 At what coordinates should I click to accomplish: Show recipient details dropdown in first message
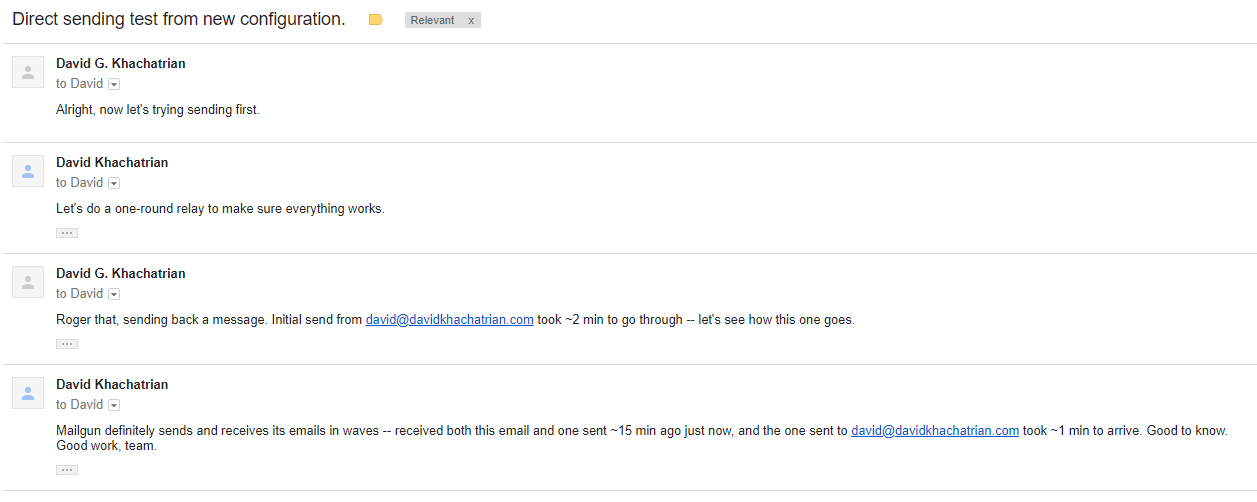114,84
